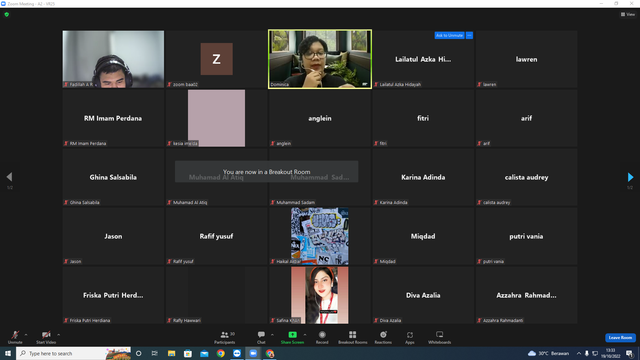The image size is (640, 360).
Task: Start recording with Record button
Action: coord(322,337)
